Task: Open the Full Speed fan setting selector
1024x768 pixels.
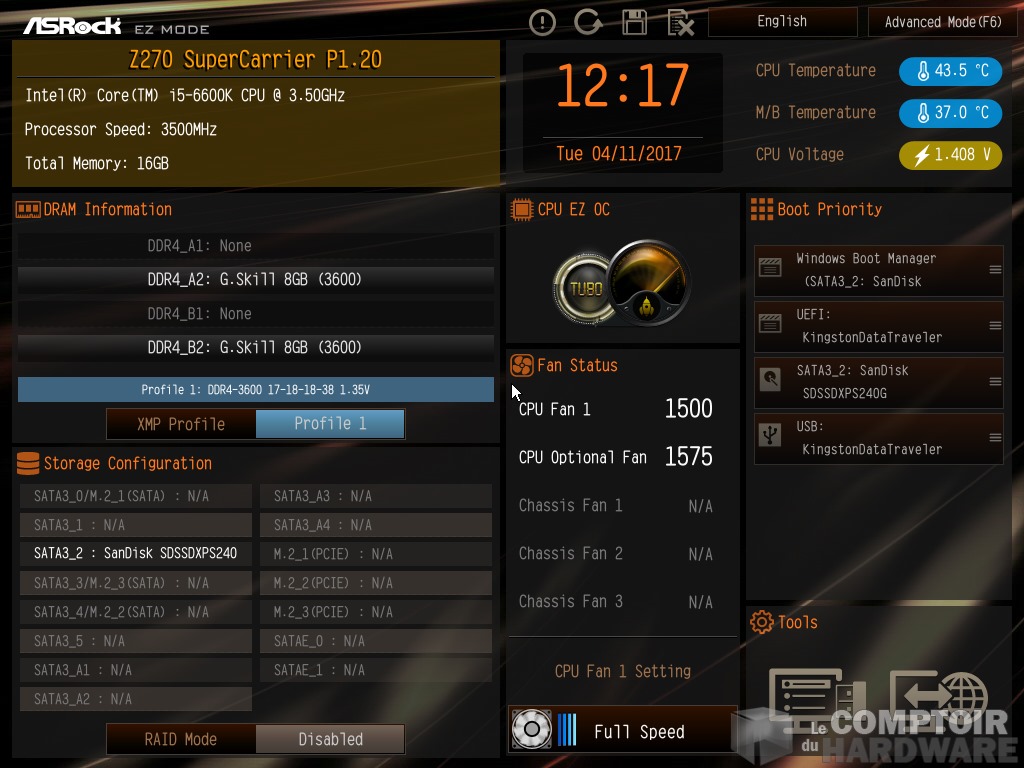Action: pyautogui.click(x=622, y=729)
